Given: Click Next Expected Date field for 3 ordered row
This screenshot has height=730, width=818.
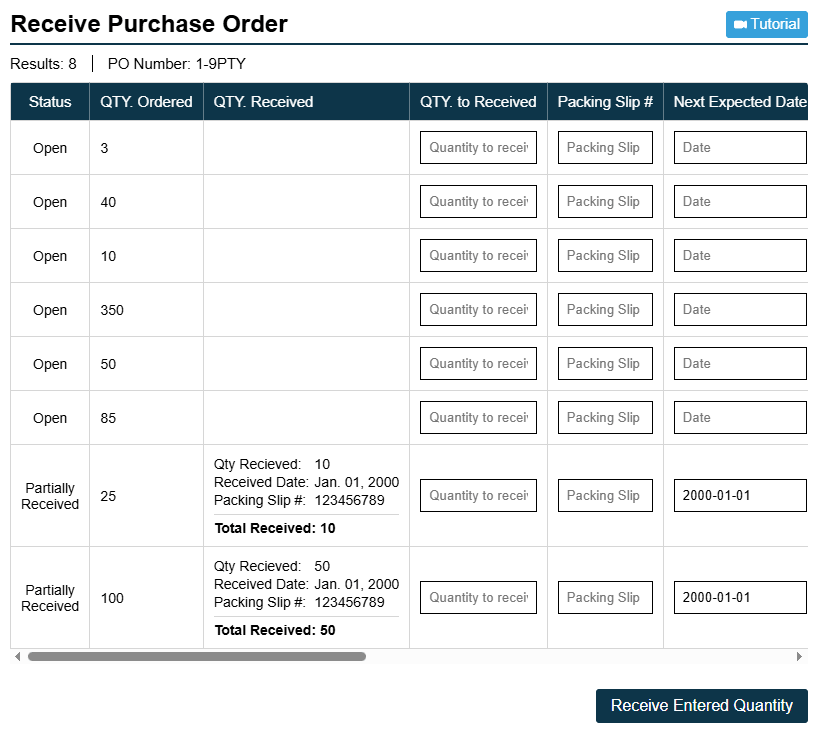Looking at the screenshot, I should (x=740, y=148).
